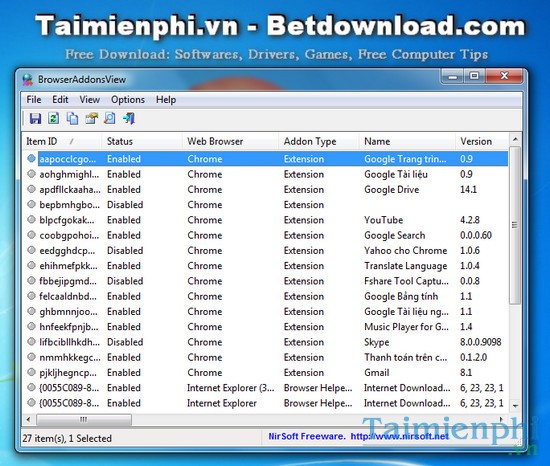Image resolution: width=550 pixels, height=466 pixels.
Task: Select the Yahoo cho Chrome row
Action: point(266,250)
